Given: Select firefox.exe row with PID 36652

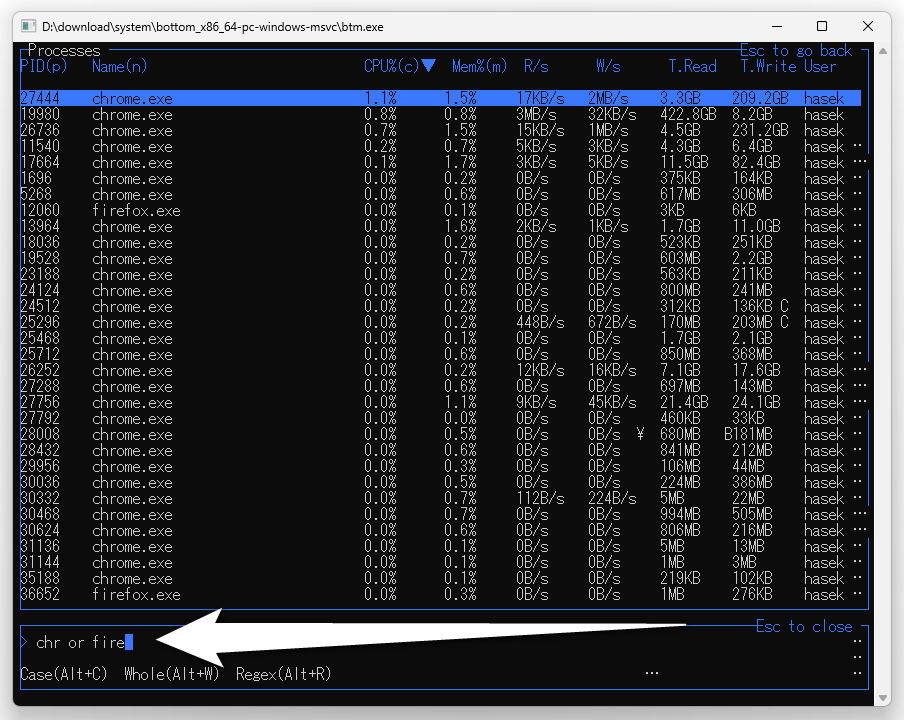Looking at the screenshot, I should (440, 594).
